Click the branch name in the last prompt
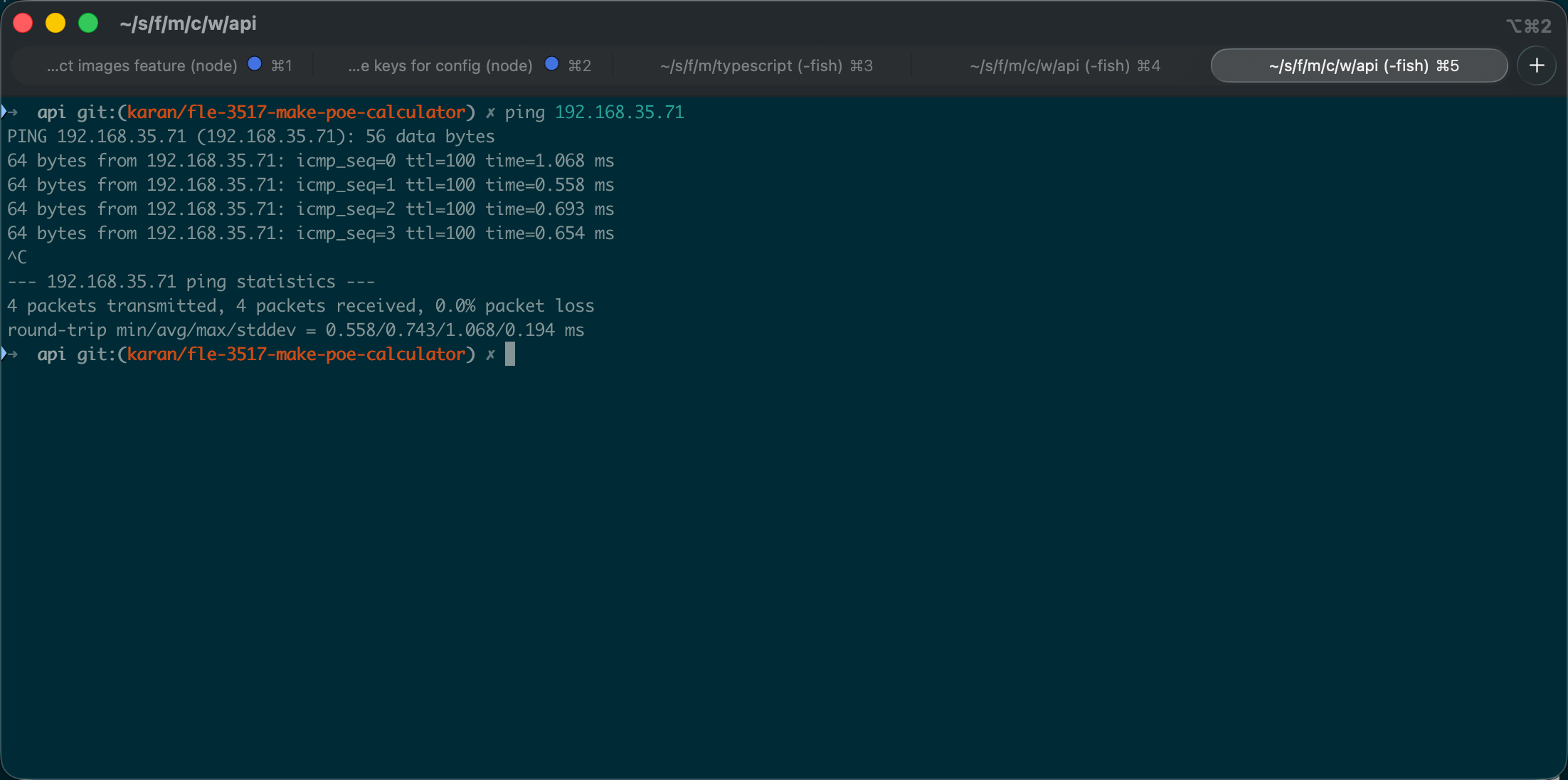The height and width of the screenshot is (780, 1568). tap(296, 354)
